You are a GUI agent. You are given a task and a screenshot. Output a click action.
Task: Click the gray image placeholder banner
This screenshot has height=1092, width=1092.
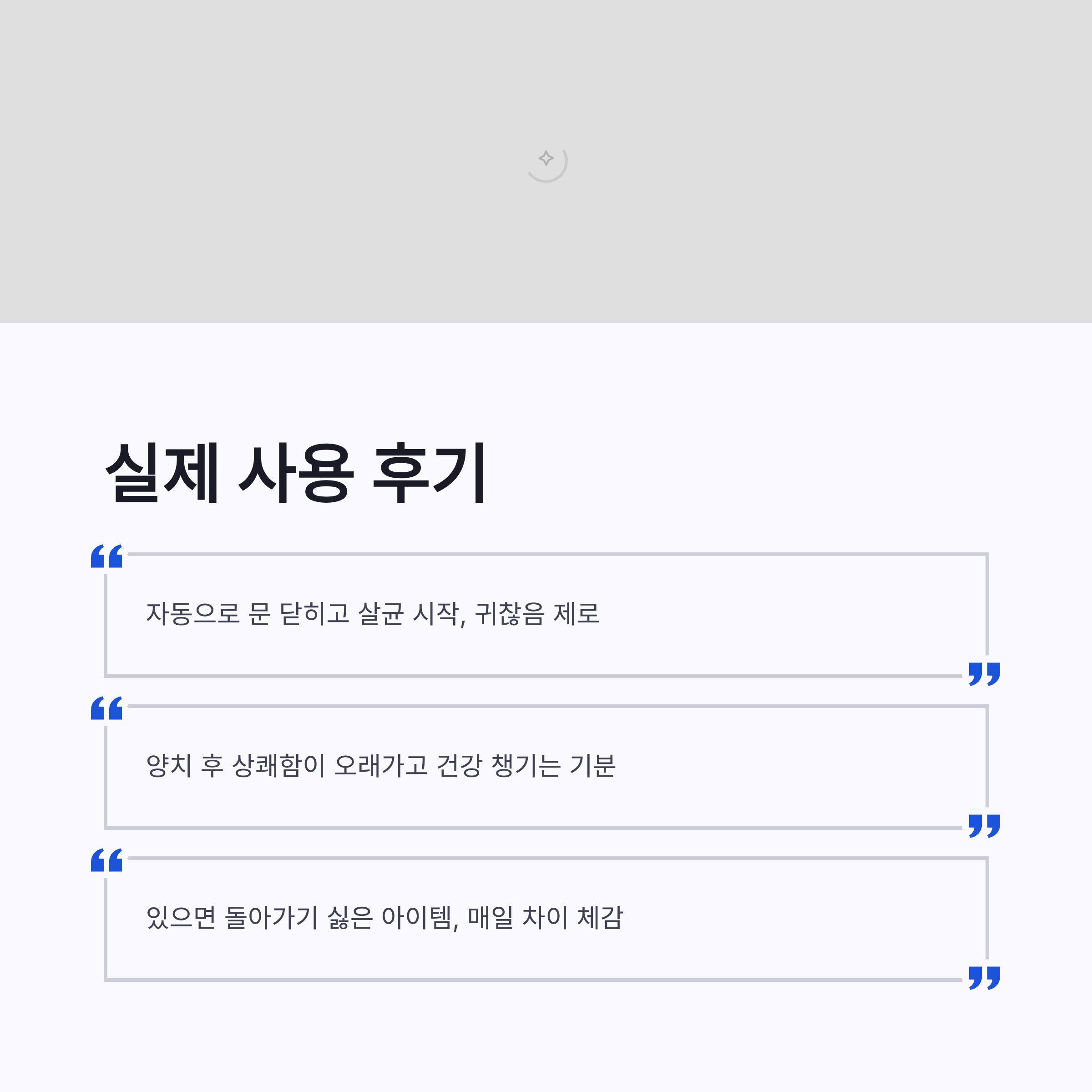[x=283, y=170]
